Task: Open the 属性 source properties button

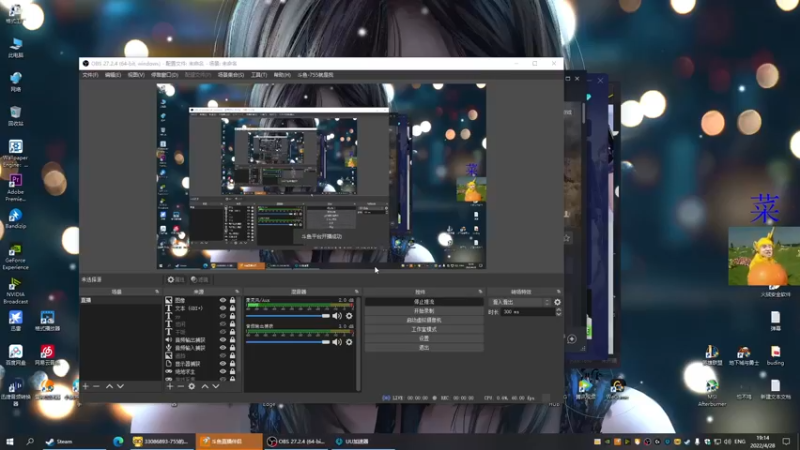Action: point(176,280)
